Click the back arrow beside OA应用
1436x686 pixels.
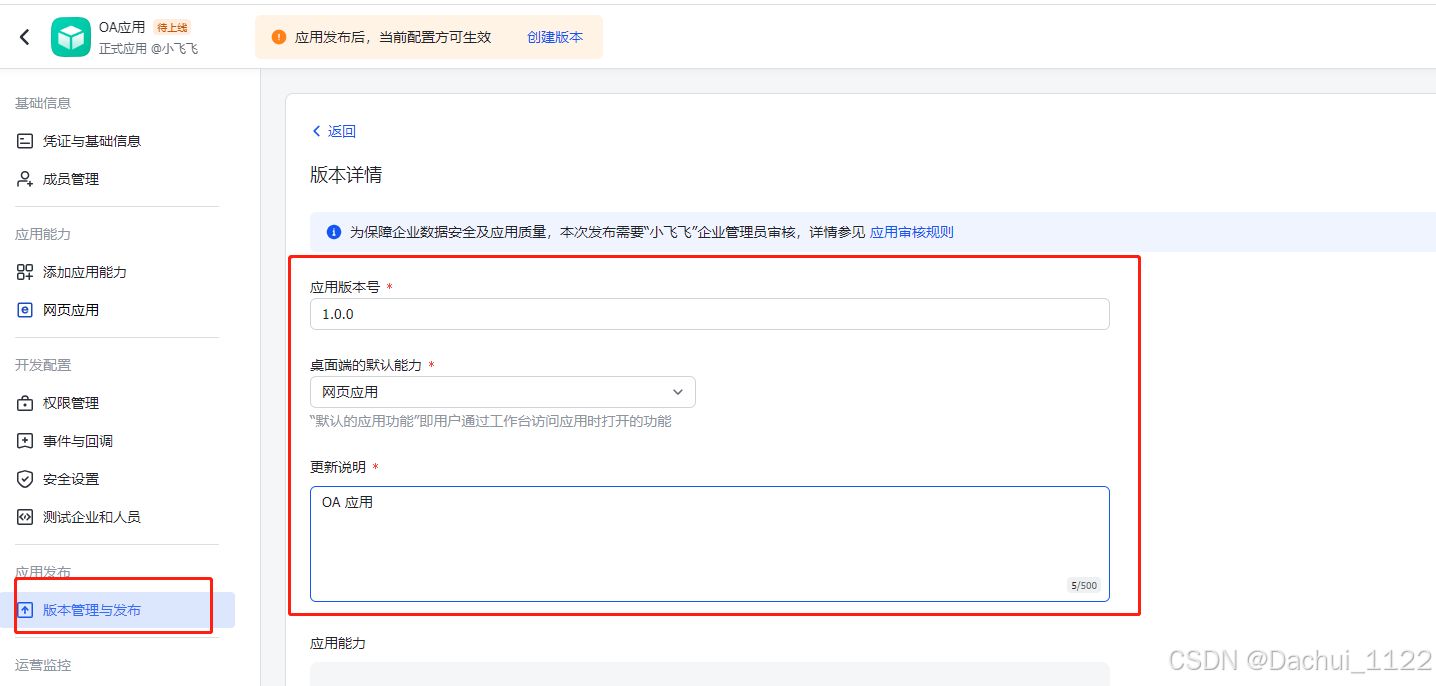pyautogui.click(x=25, y=37)
